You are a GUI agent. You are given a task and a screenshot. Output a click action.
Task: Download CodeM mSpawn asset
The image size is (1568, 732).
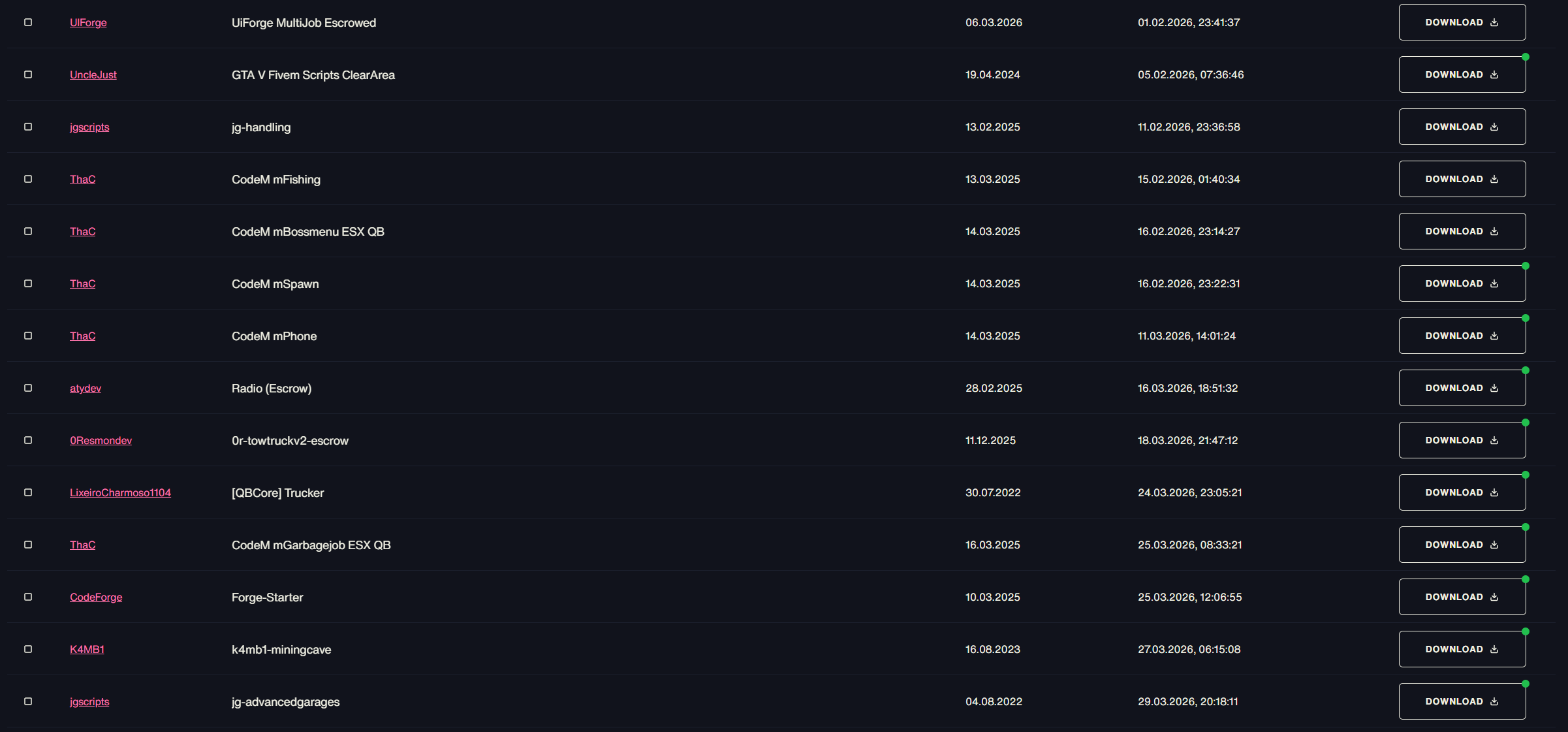click(1462, 283)
